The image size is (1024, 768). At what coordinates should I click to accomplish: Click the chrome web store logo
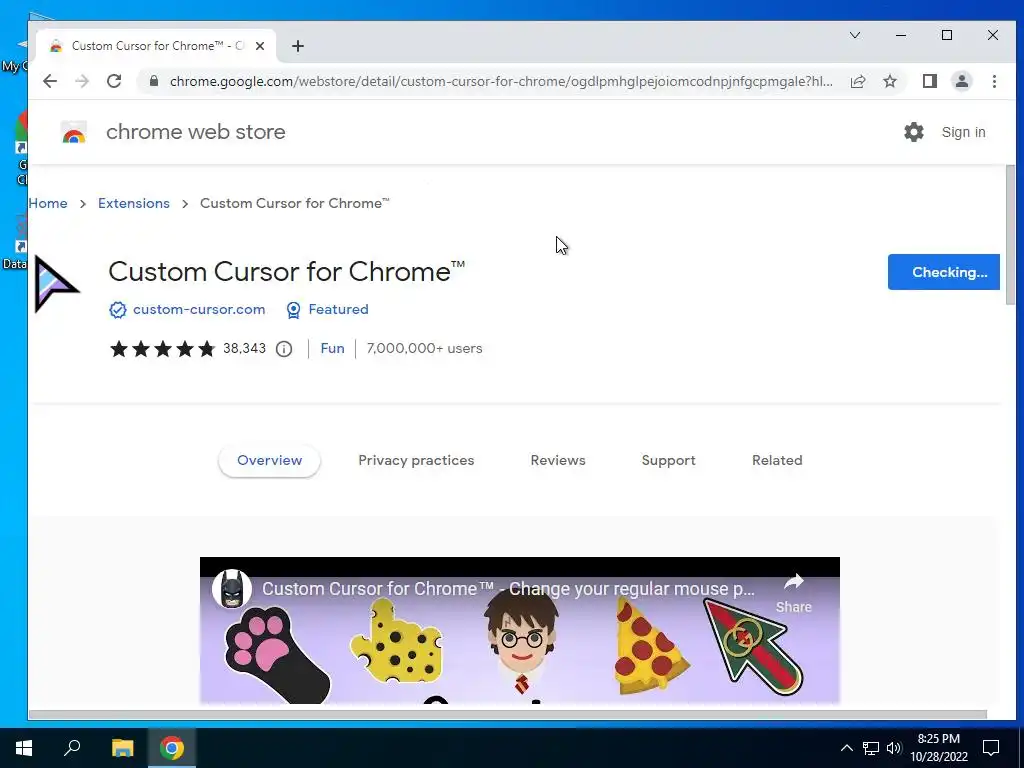point(74,132)
